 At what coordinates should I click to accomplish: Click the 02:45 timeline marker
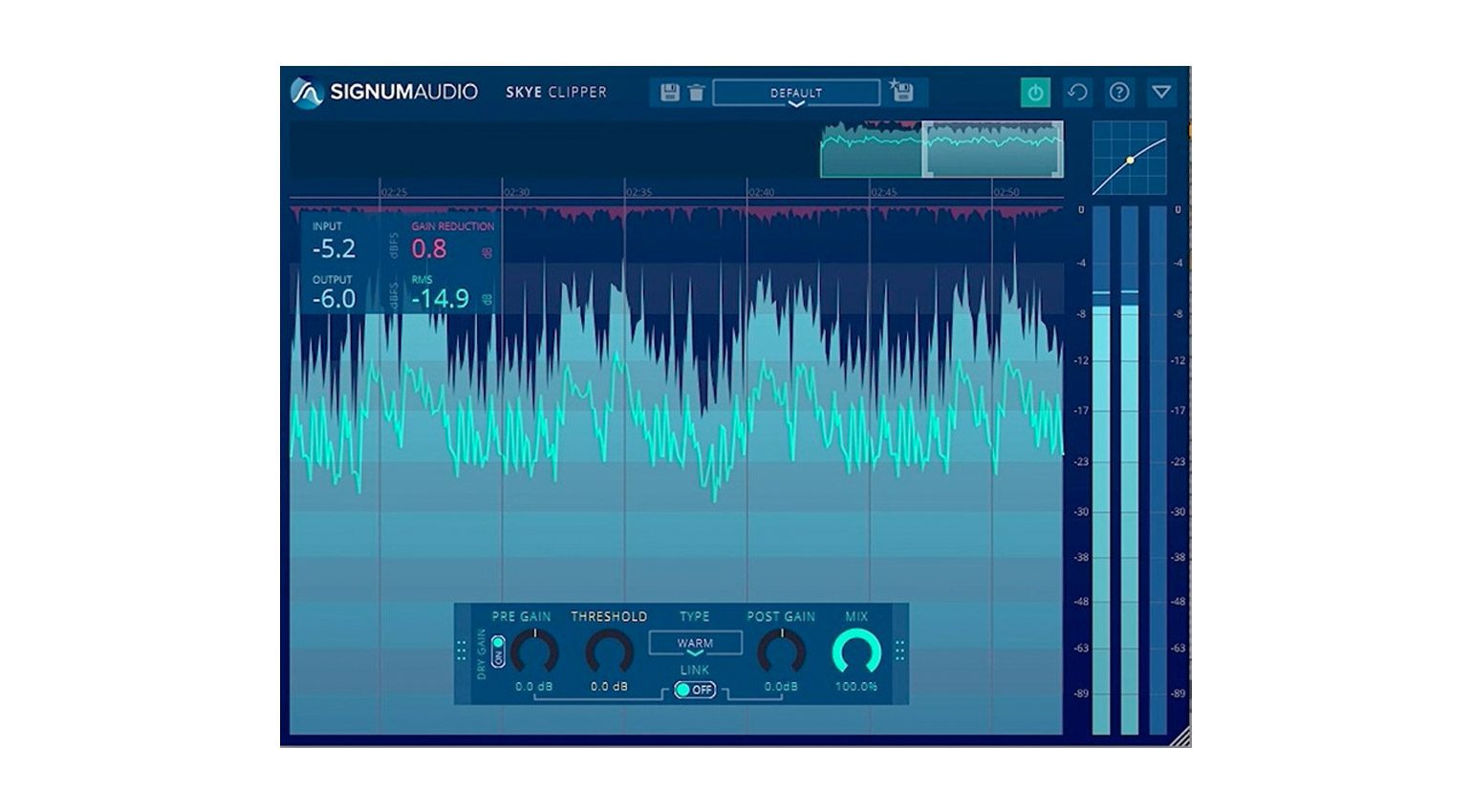[x=883, y=192]
